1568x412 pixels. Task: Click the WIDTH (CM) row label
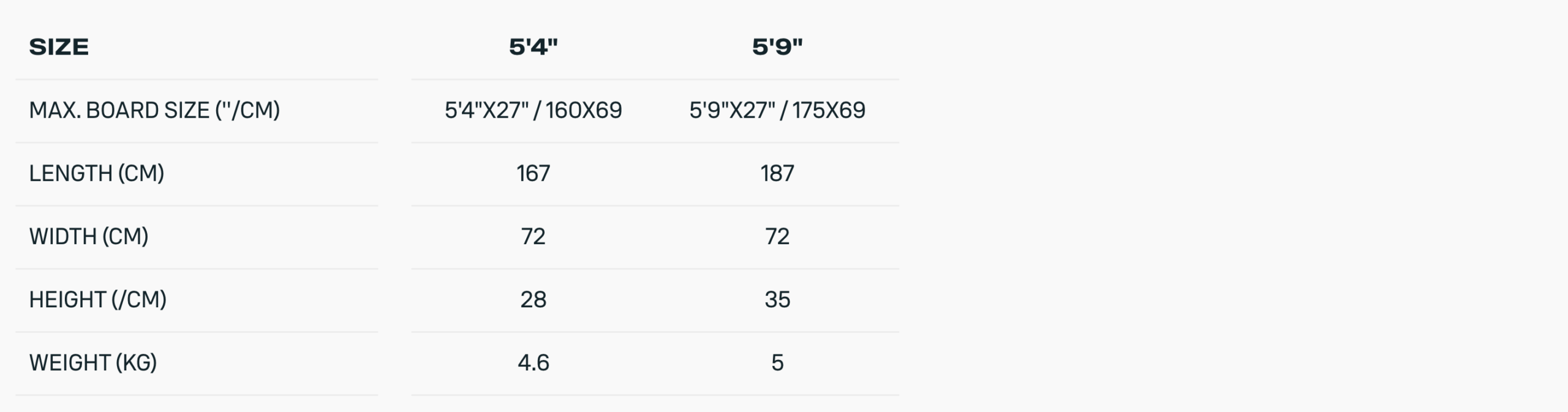point(89,236)
